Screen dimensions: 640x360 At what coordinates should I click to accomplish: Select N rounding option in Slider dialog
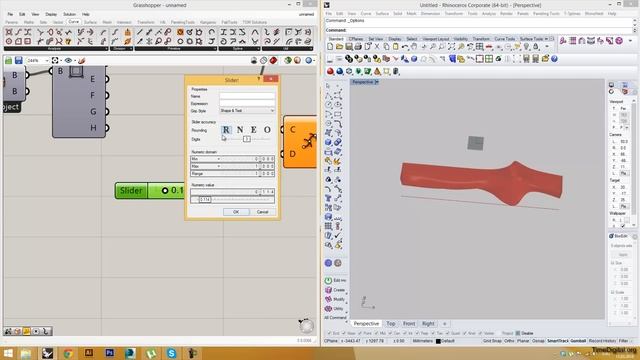[240, 130]
